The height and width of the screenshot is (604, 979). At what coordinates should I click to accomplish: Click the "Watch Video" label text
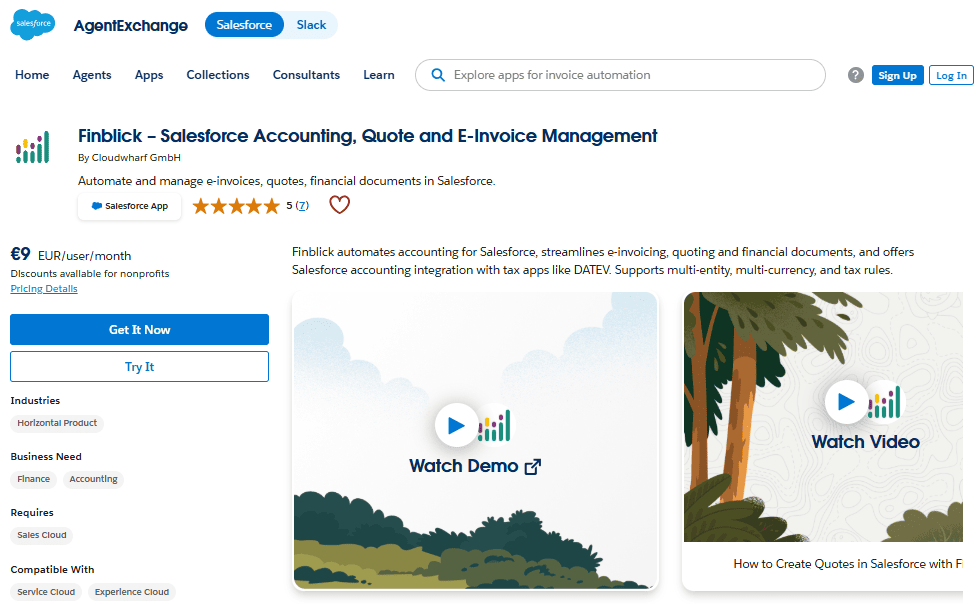[865, 442]
